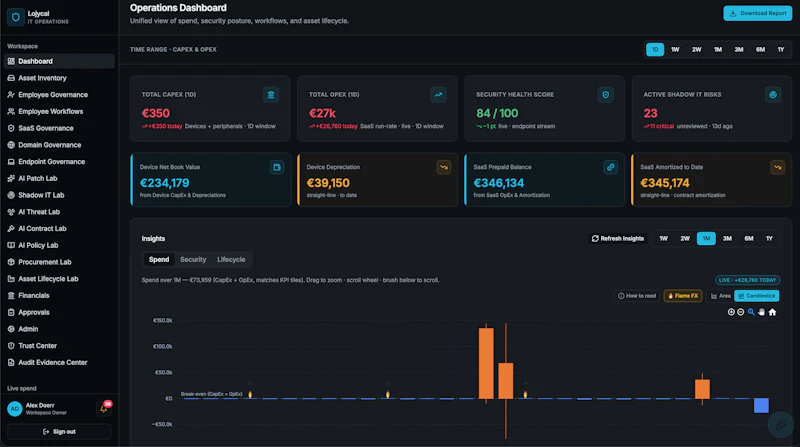Image resolution: width=800 pixels, height=447 pixels.
Task: Click the Audit Evidence Center icon
Action: [x=11, y=363]
